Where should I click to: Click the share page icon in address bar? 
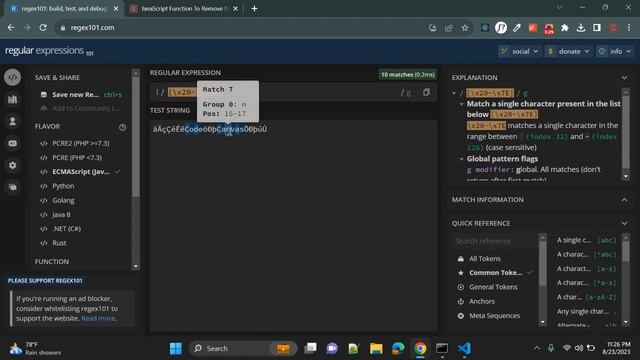point(449,28)
